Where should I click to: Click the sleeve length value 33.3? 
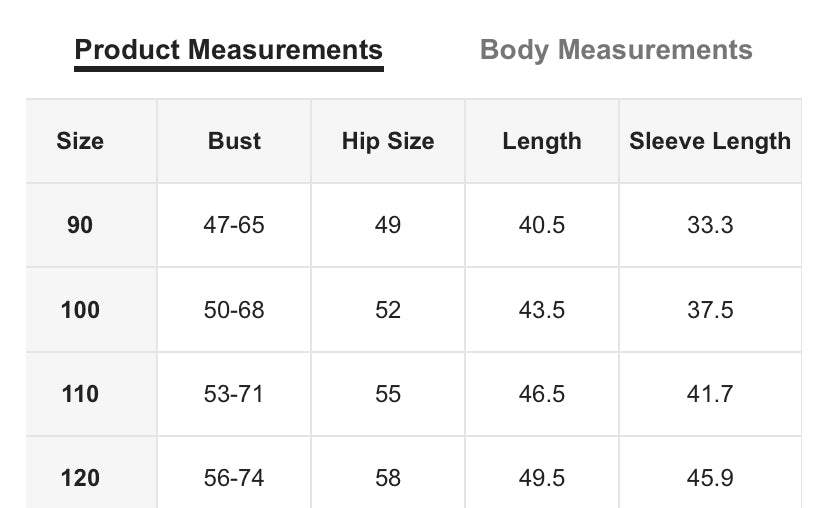(x=710, y=225)
